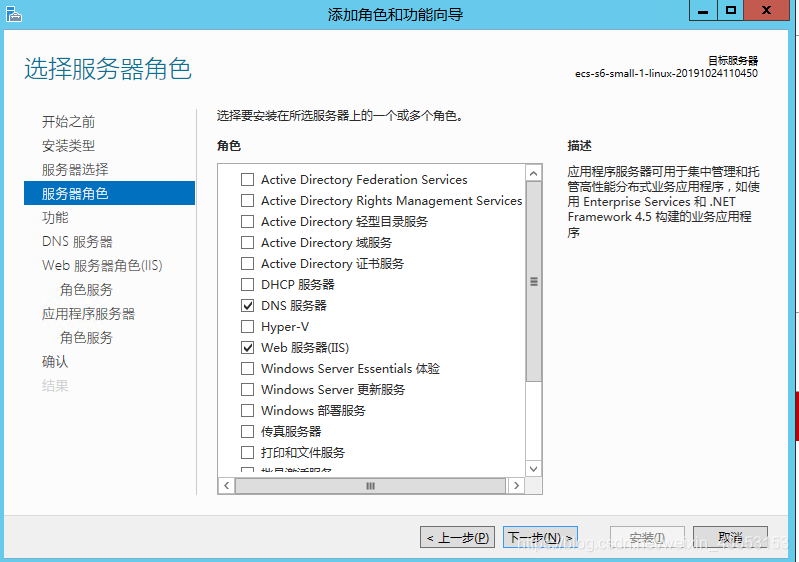This screenshot has height=562, width=799.
Task: Maximize the wizard window
Action: (731, 10)
